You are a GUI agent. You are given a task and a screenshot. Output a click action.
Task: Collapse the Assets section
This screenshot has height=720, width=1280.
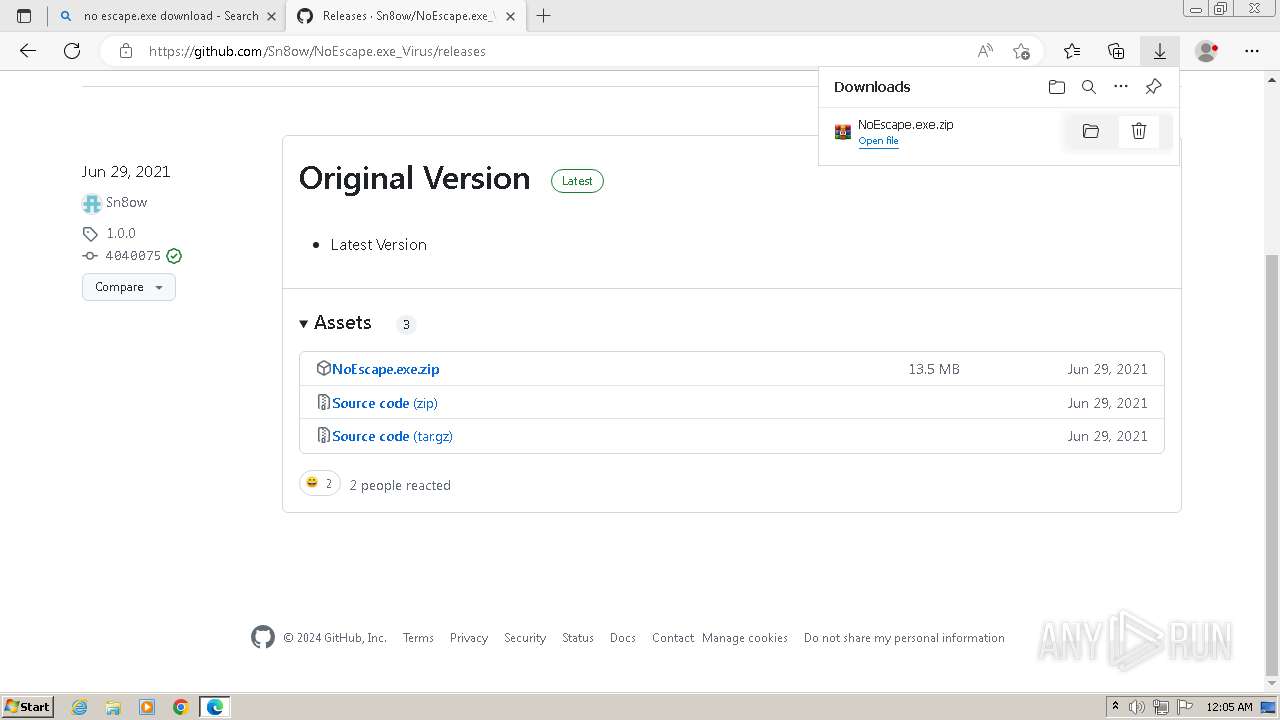pyautogui.click(x=335, y=323)
